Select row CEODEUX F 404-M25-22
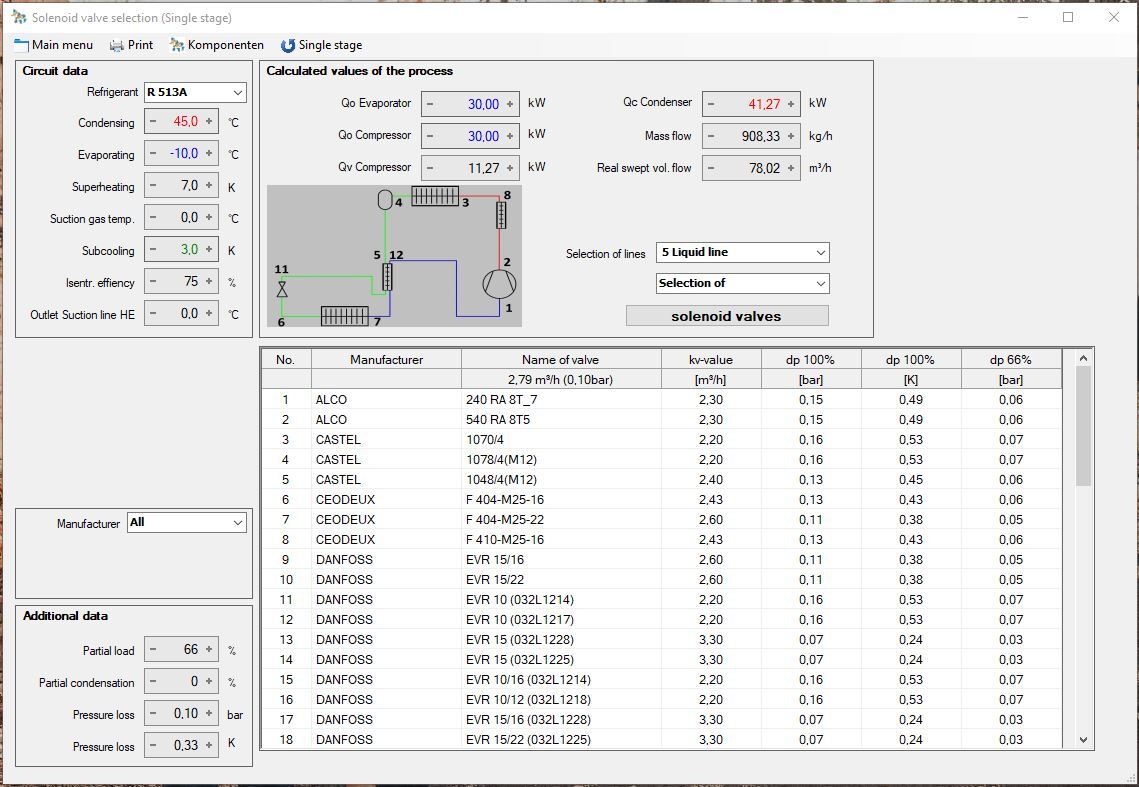1139x787 pixels. pos(661,520)
